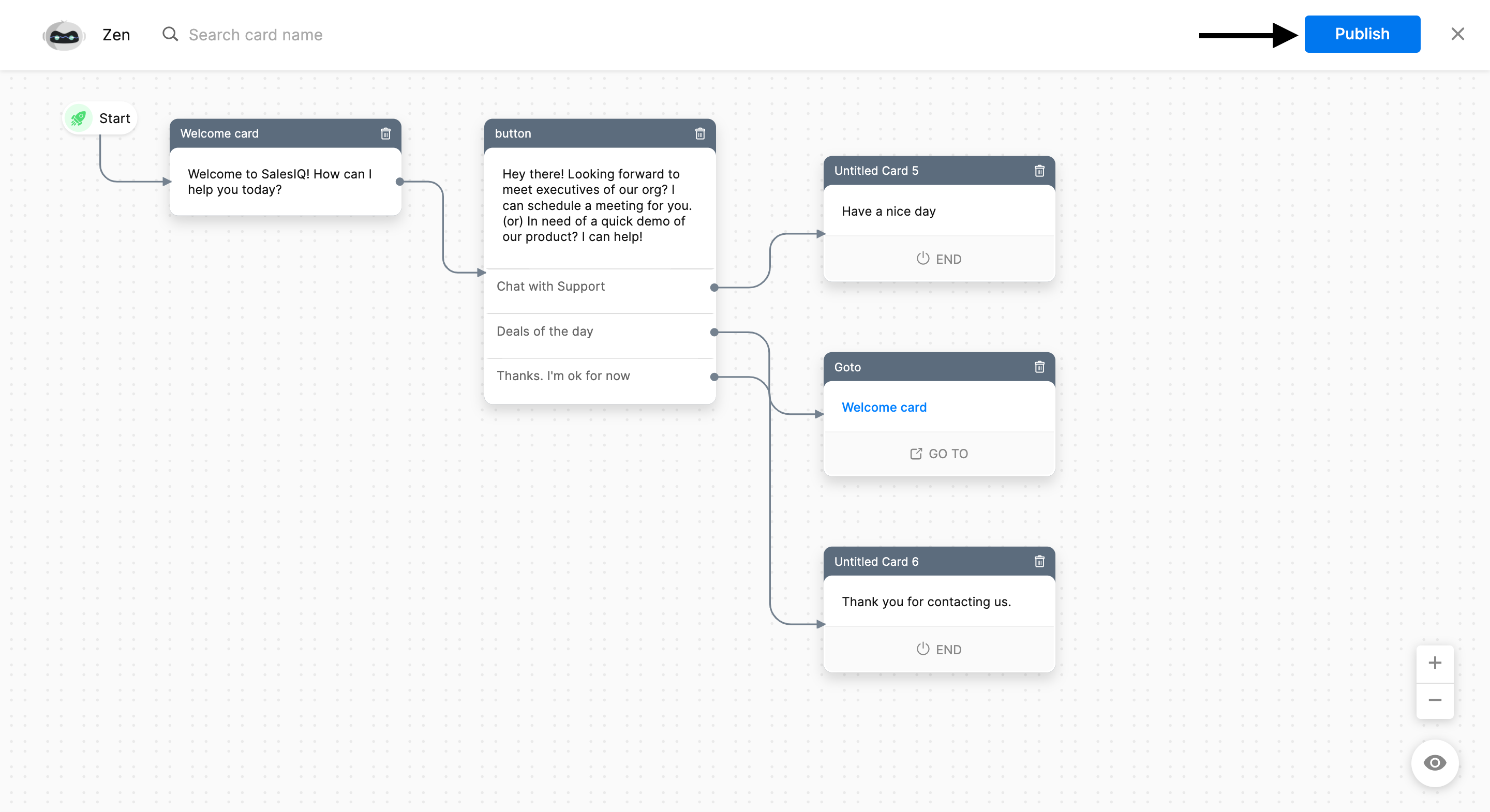
Task: Click the GO TO action in Goto card
Action: pyautogui.click(x=939, y=454)
